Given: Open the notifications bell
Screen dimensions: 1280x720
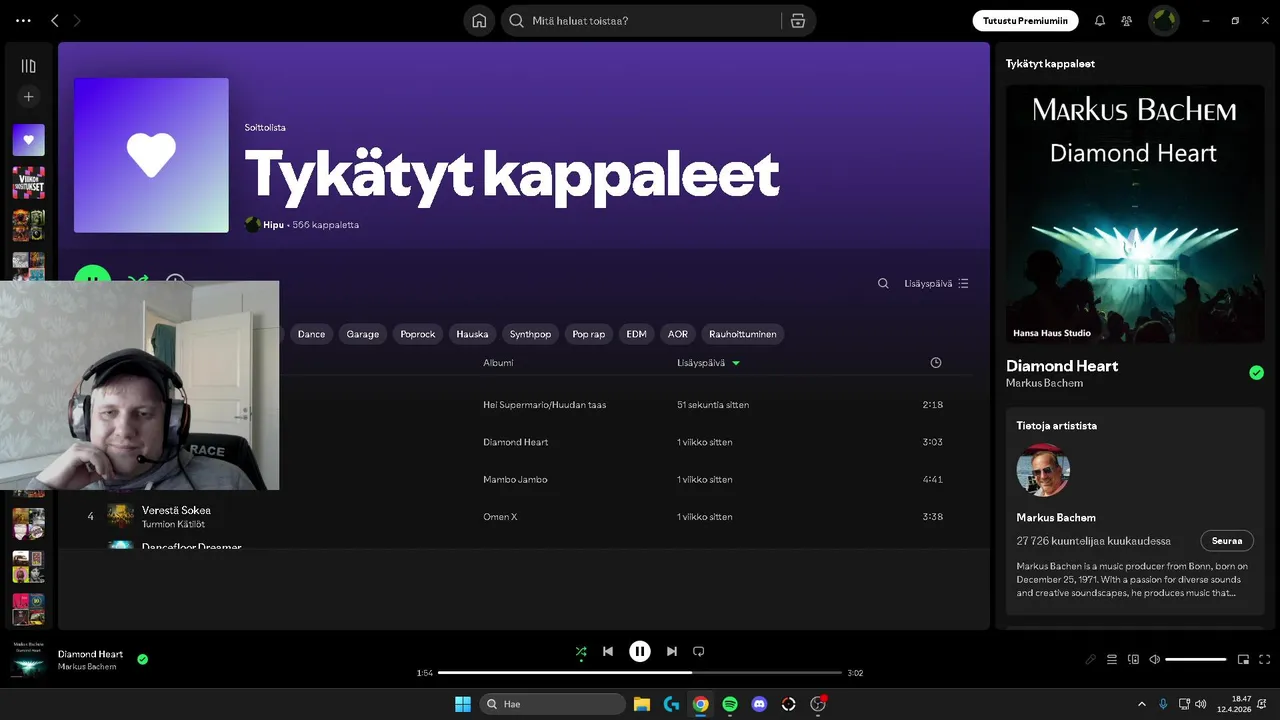Looking at the screenshot, I should point(1100,20).
